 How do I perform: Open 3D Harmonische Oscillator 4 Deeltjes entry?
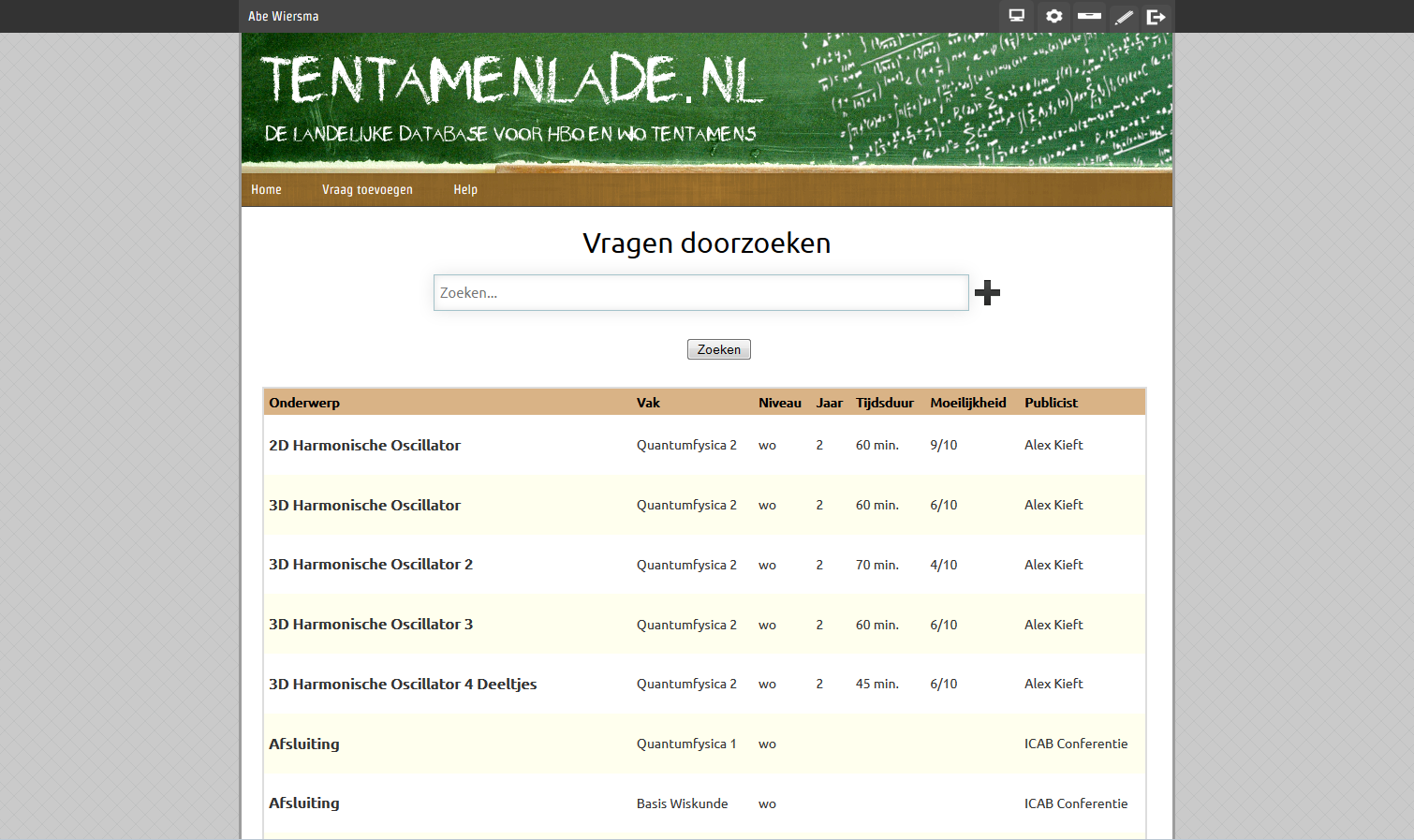click(403, 685)
